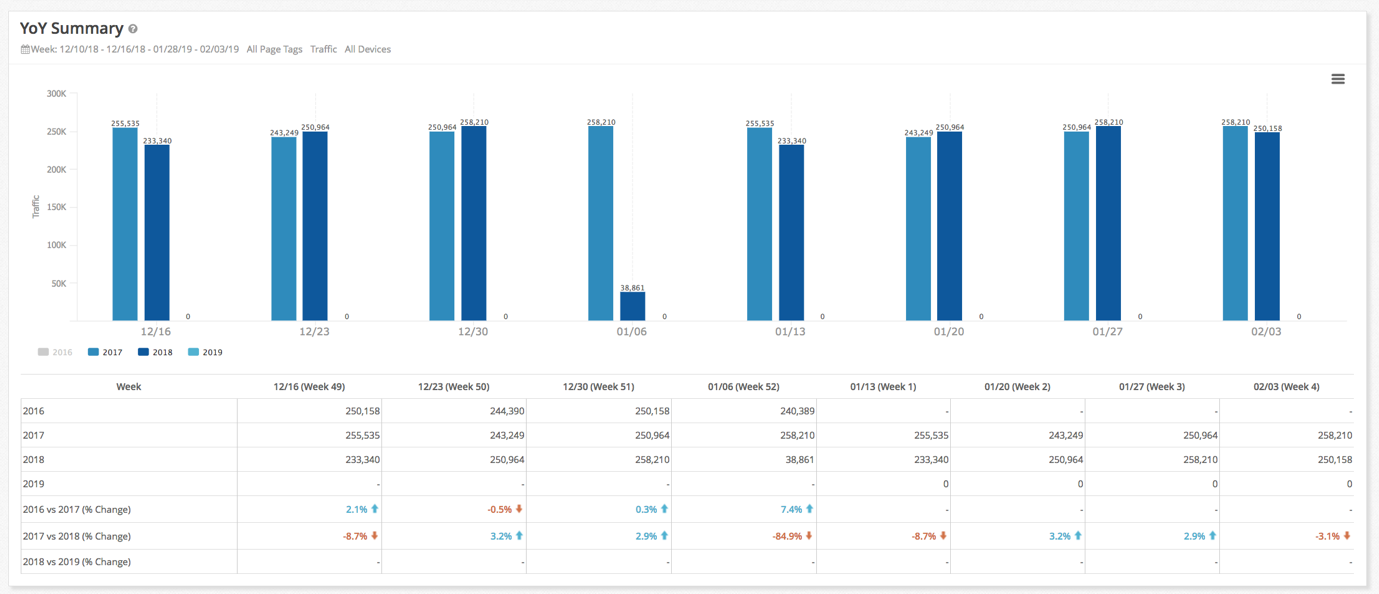This screenshot has height=594, width=1379.
Task: Click the red down arrow beside -84.9%
Action: [x=809, y=536]
